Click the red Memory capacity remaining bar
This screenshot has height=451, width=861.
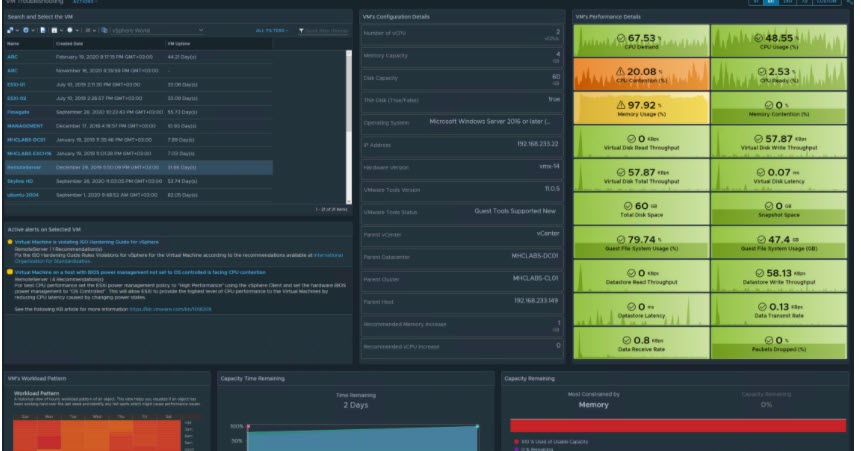[x=677, y=425]
